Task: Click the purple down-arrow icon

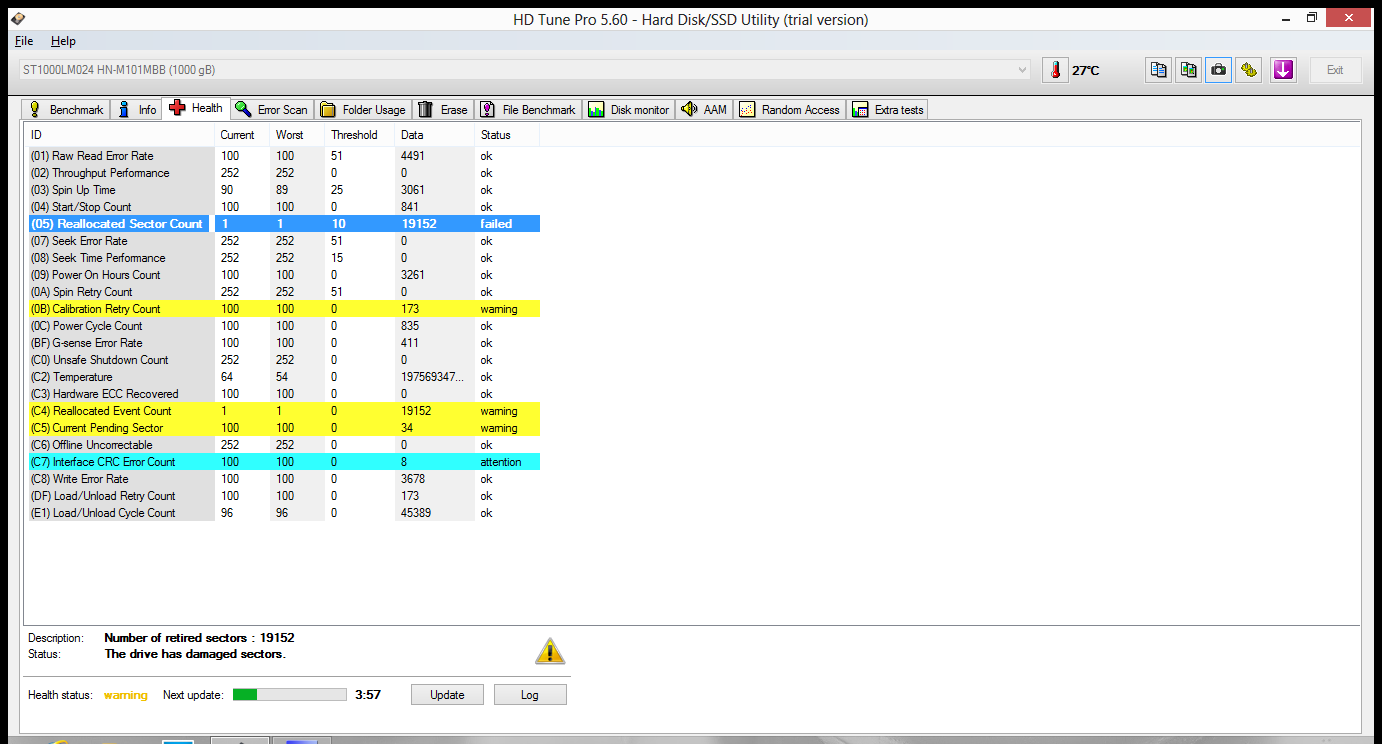Action: click(x=1284, y=70)
